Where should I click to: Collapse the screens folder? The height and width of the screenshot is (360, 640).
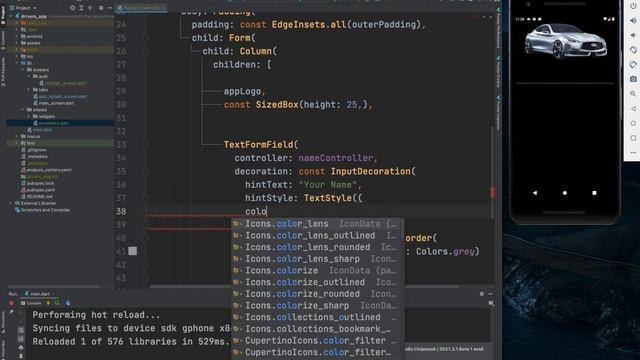(22, 70)
